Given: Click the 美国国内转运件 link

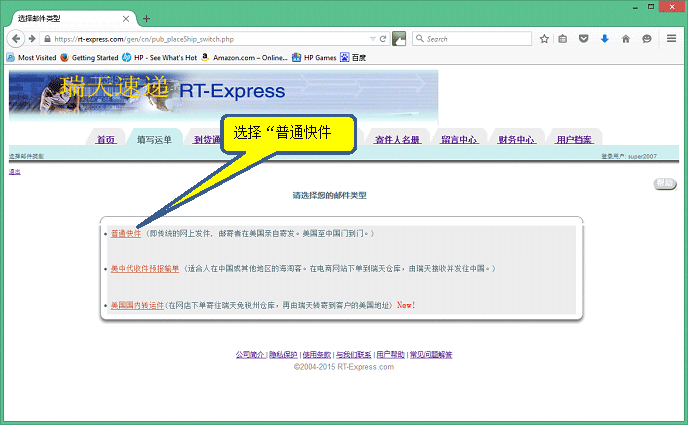Looking at the screenshot, I should coord(136,305).
